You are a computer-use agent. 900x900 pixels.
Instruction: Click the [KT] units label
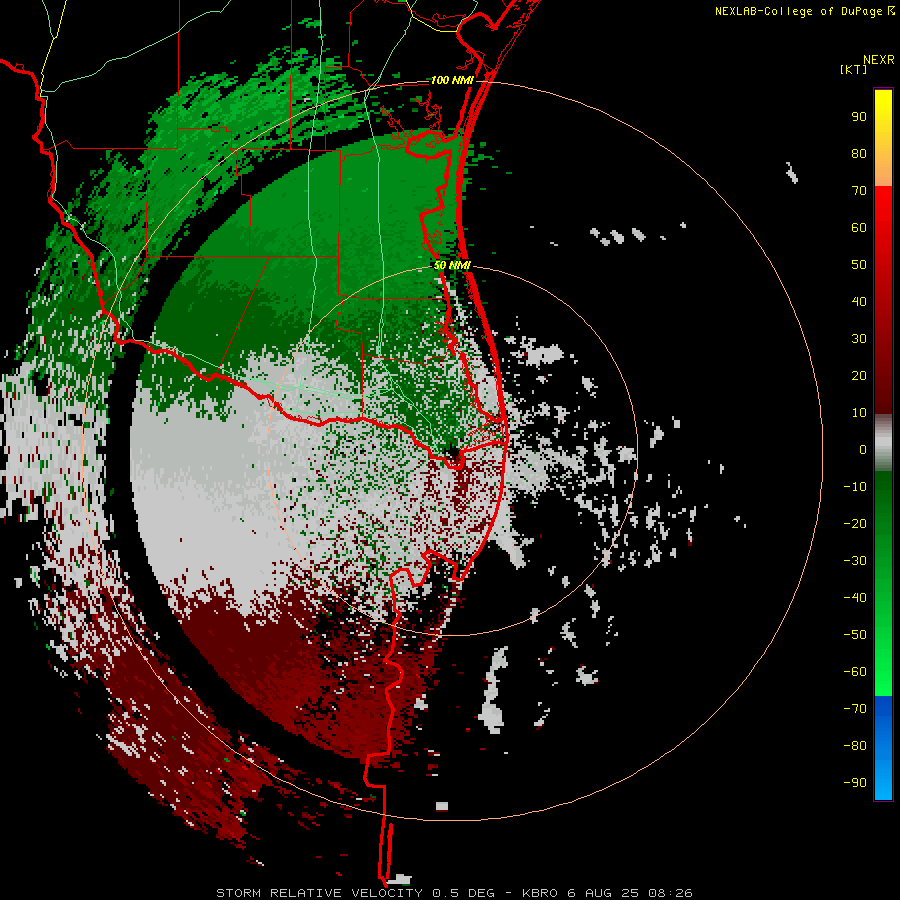(854, 69)
